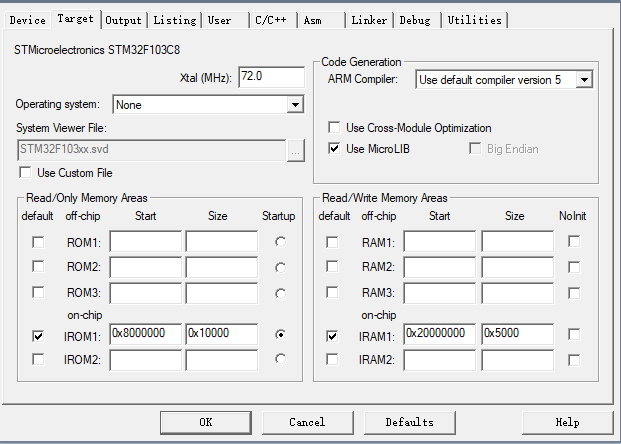Confirm settings with OK button
The image size is (621, 444).
point(206,422)
